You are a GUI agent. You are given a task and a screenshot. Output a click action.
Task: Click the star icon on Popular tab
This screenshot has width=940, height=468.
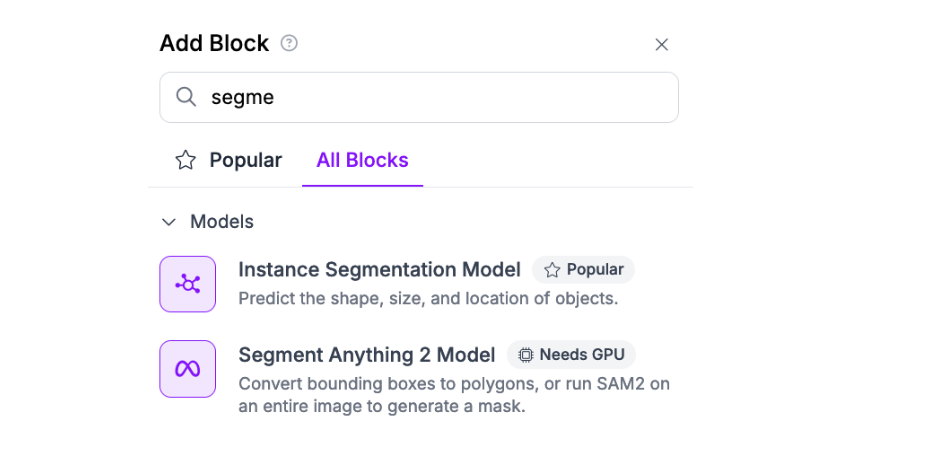[x=186, y=160]
